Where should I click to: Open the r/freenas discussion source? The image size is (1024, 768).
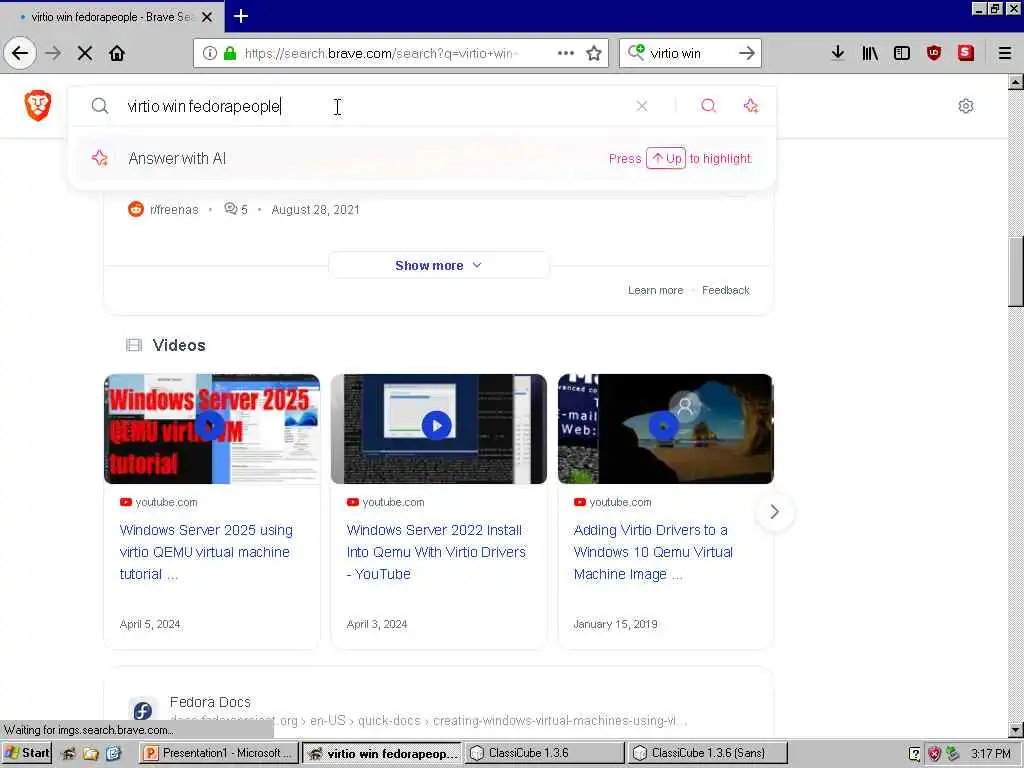[x=163, y=209]
